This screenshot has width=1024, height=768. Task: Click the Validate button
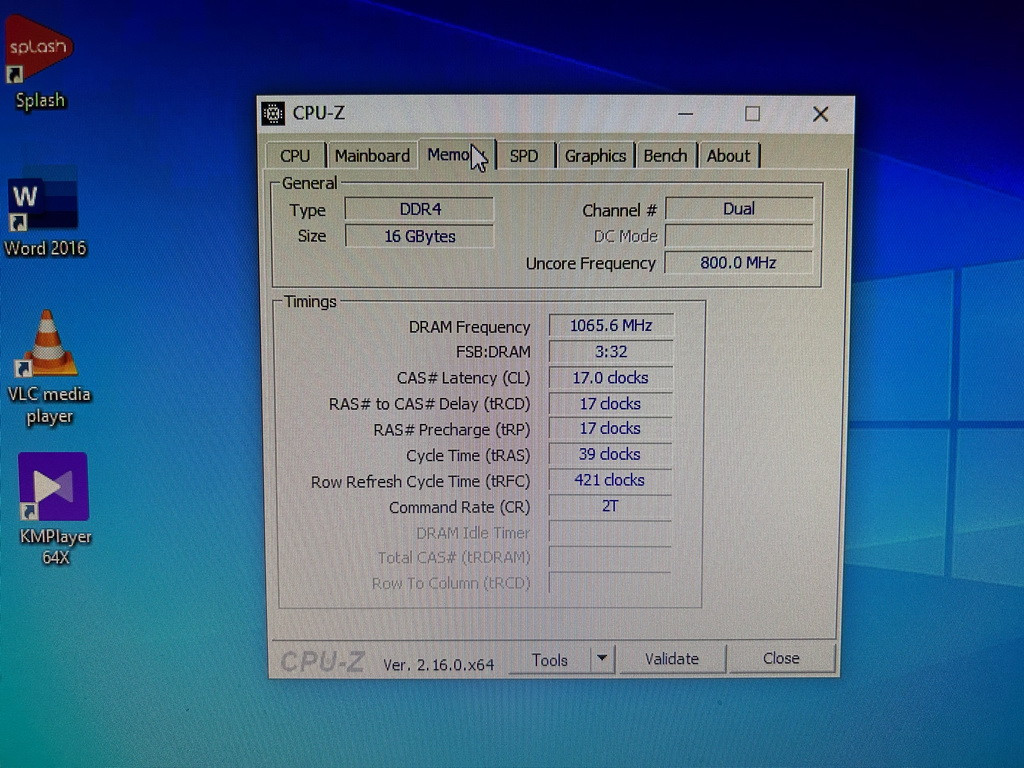672,659
